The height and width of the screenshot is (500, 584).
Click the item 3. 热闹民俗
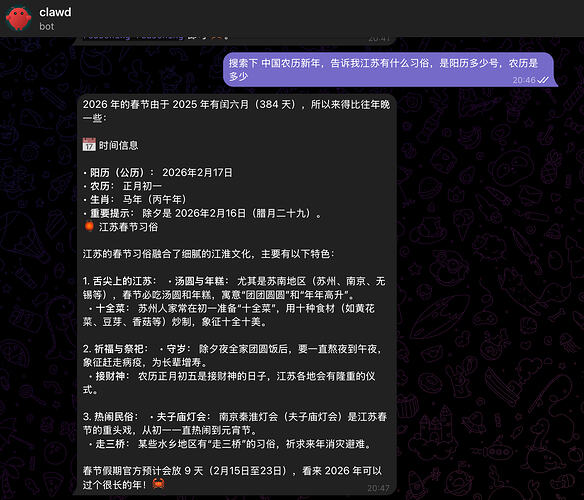click(235, 423)
